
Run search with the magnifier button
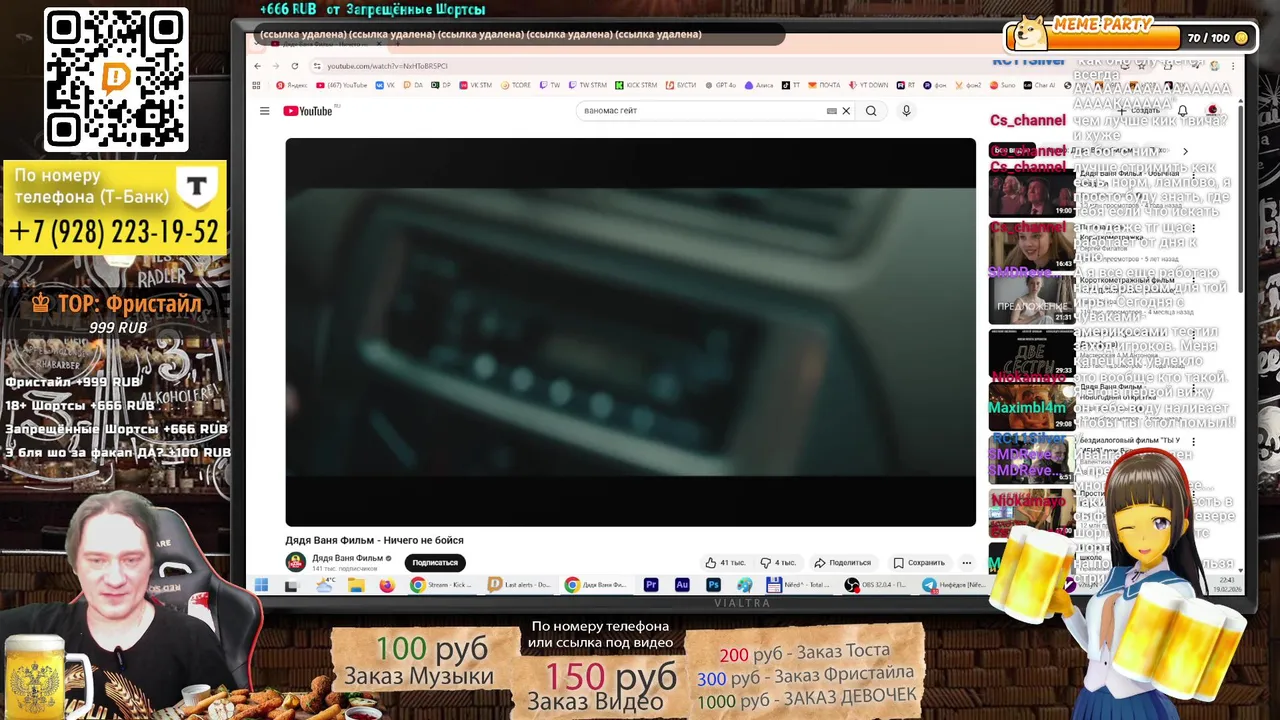tap(871, 111)
